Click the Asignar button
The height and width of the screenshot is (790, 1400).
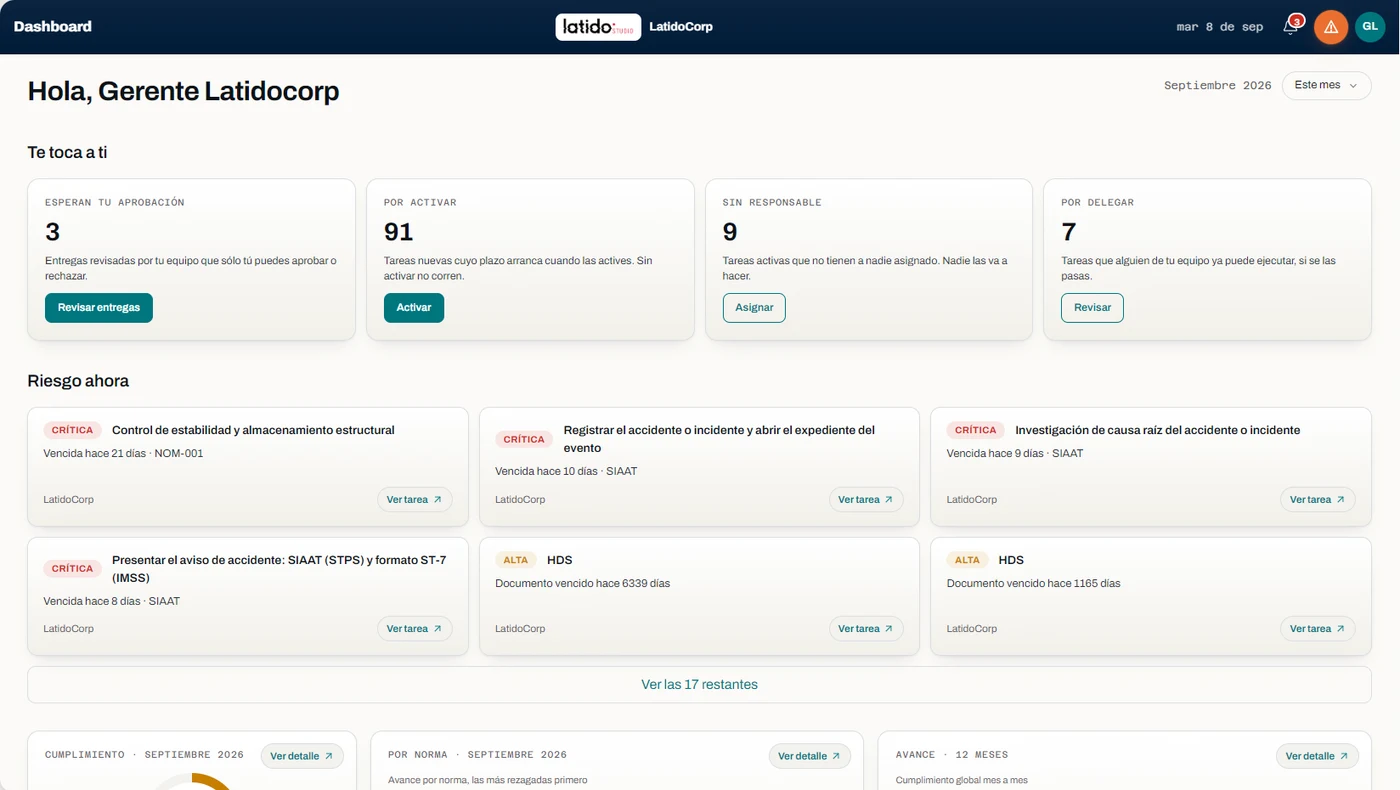(754, 308)
